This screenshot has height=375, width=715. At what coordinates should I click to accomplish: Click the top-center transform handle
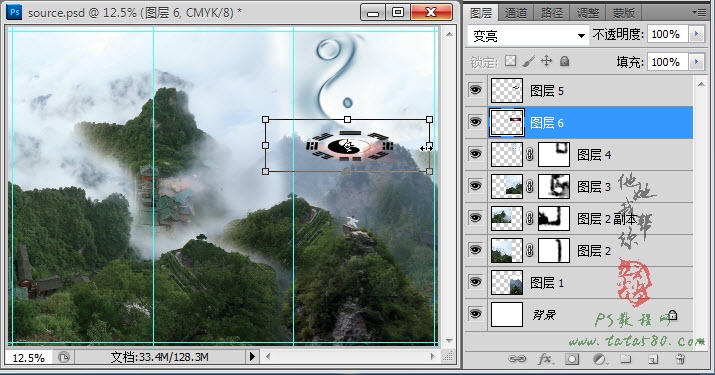(x=347, y=120)
